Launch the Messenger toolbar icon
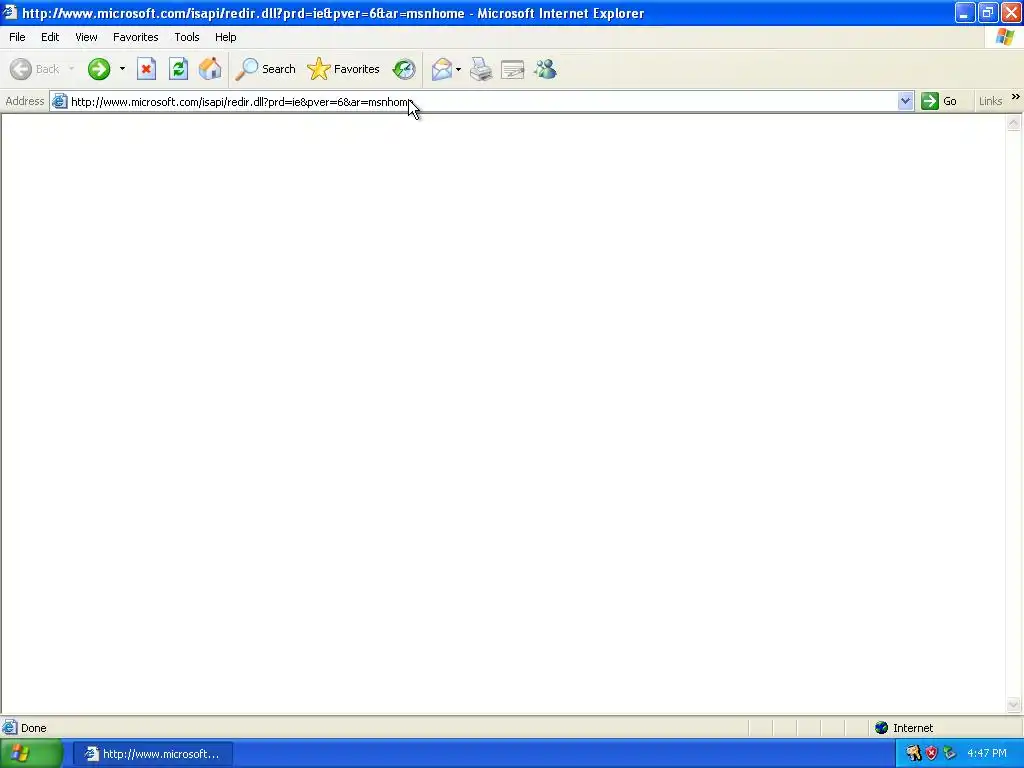1024x768 pixels. pos(545,69)
